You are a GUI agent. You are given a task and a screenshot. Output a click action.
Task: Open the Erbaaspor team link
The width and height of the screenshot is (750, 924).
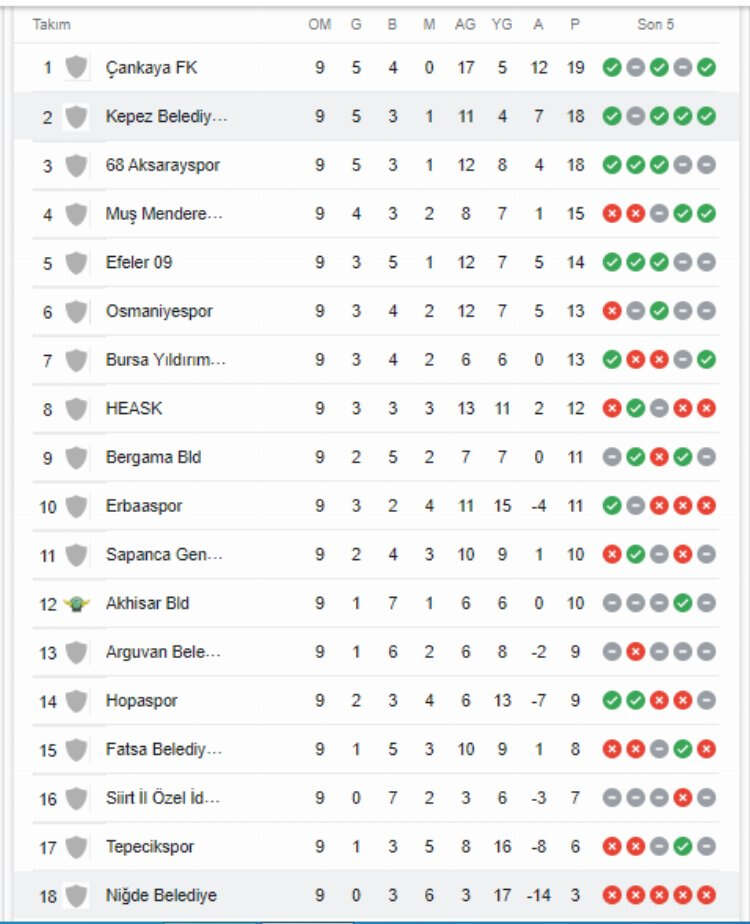(x=144, y=506)
